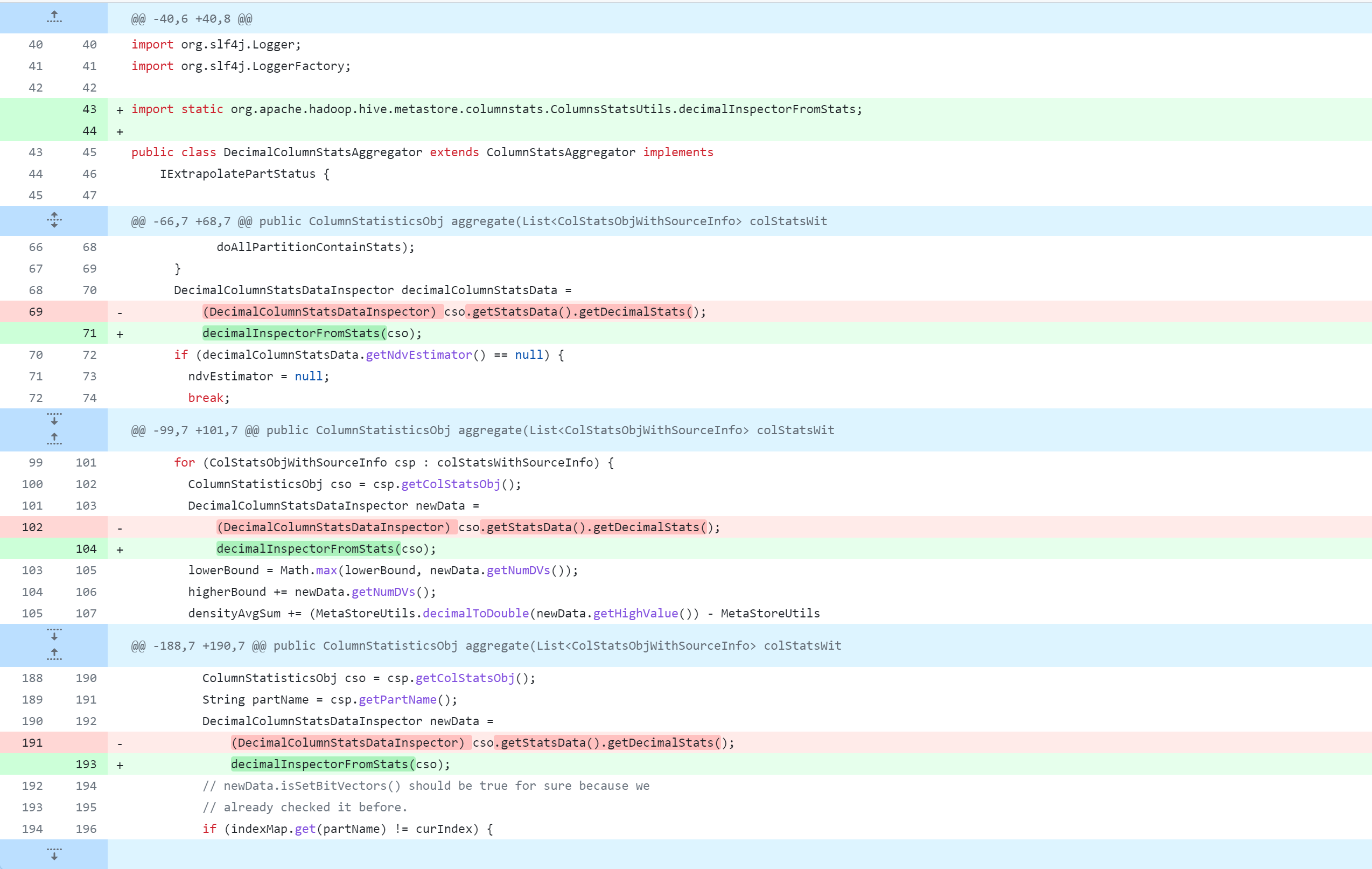Viewport: 1372px width, 869px height.
Task: Click 'lowerBound = Math.max' line
Action: [x=383, y=570]
